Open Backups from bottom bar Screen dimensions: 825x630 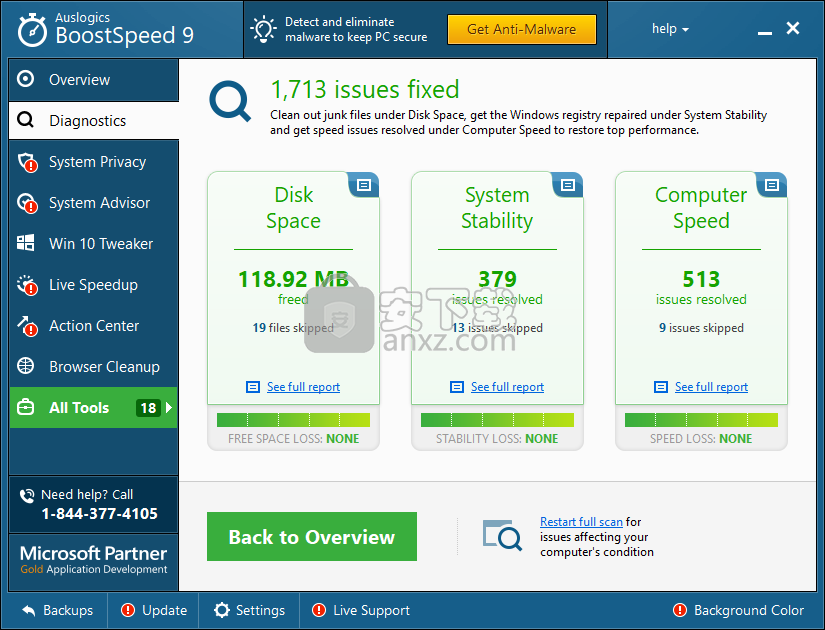coord(58,611)
